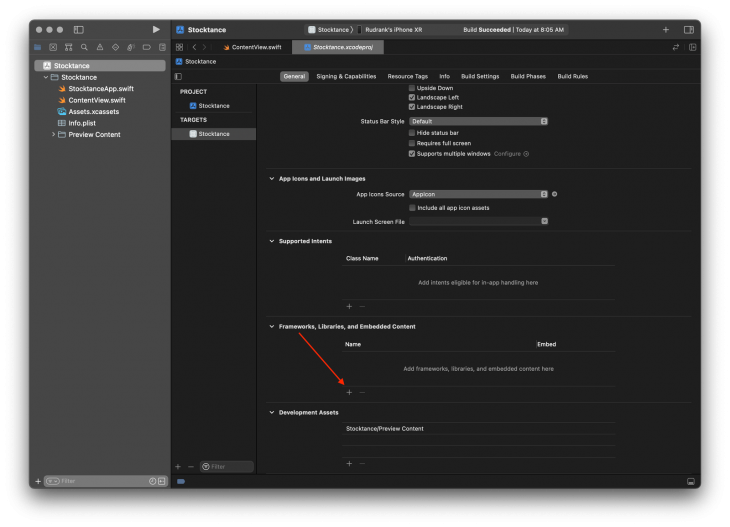The width and height of the screenshot is (730, 527).
Task: Click the plus under Development Assets
Action: click(349, 463)
